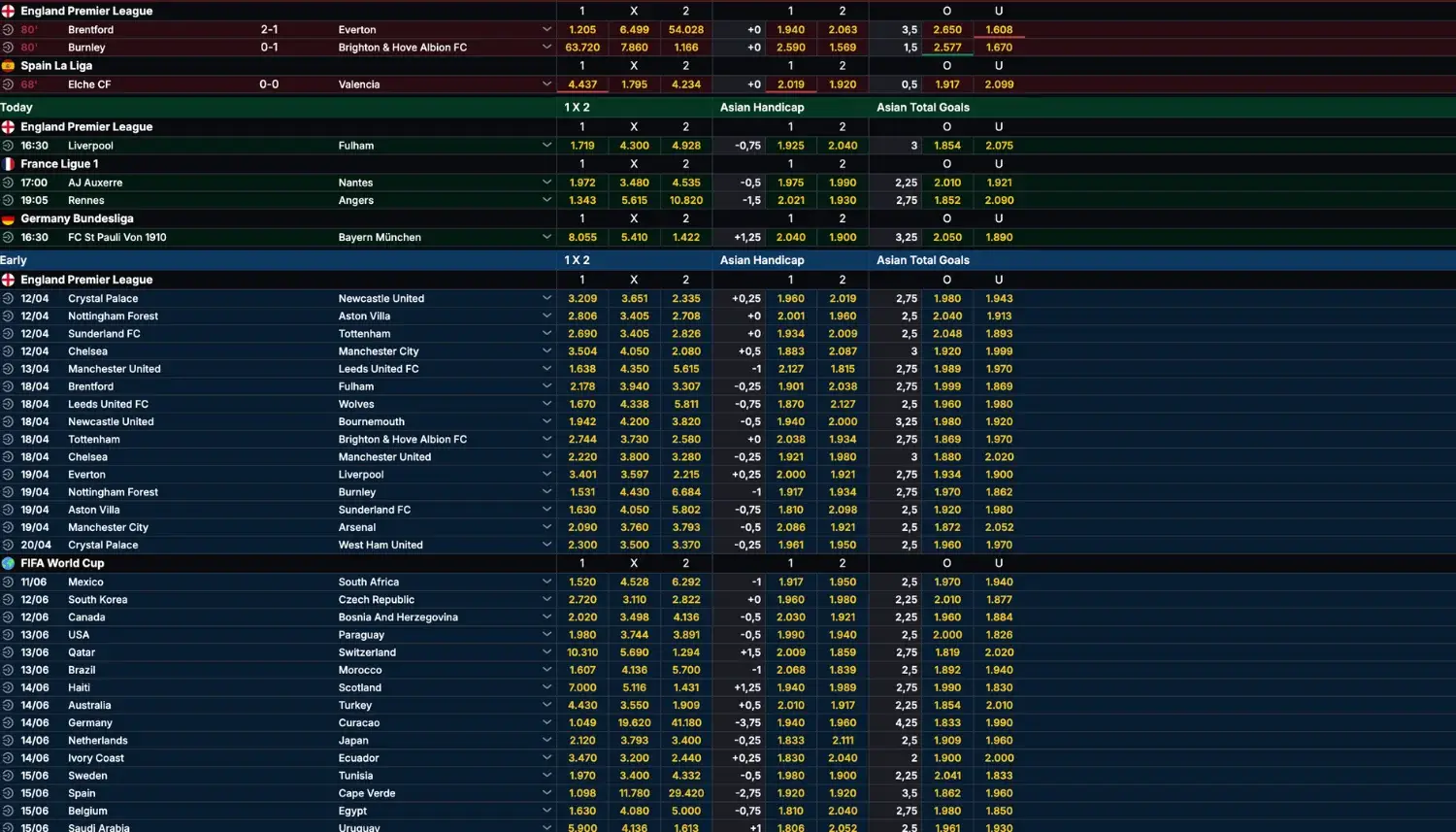Expand markets chevron for Chelsea vs Manchester City
Image resolution: width=1456 pixels, height=832 pixels.
pos(546,351)
